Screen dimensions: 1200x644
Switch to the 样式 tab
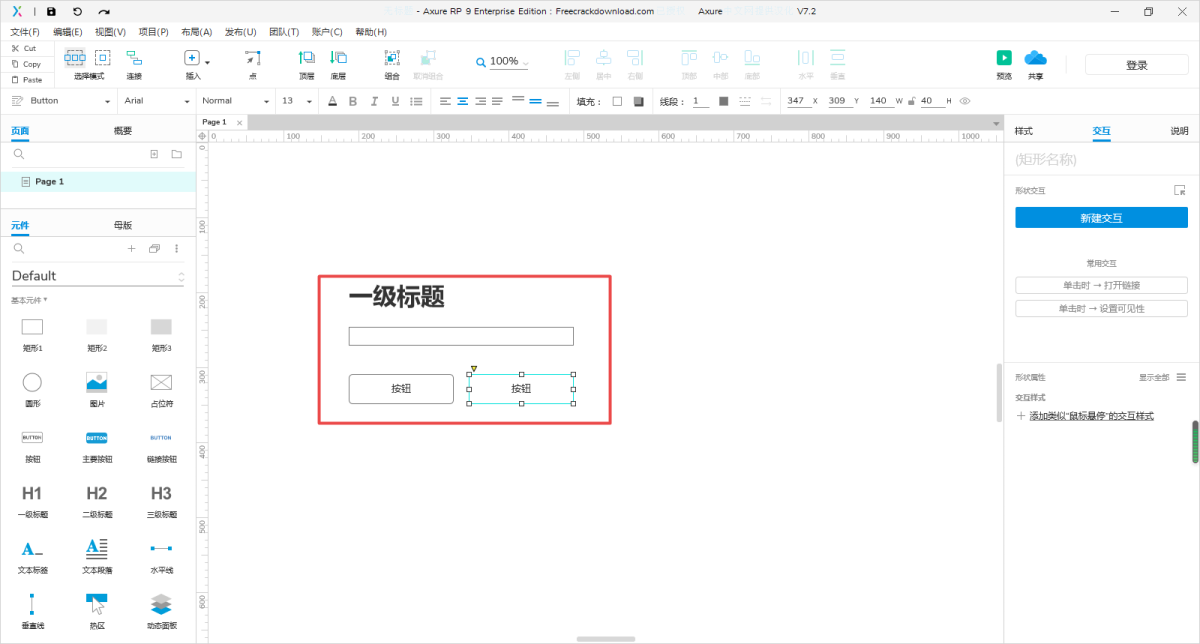[1023, 131]
